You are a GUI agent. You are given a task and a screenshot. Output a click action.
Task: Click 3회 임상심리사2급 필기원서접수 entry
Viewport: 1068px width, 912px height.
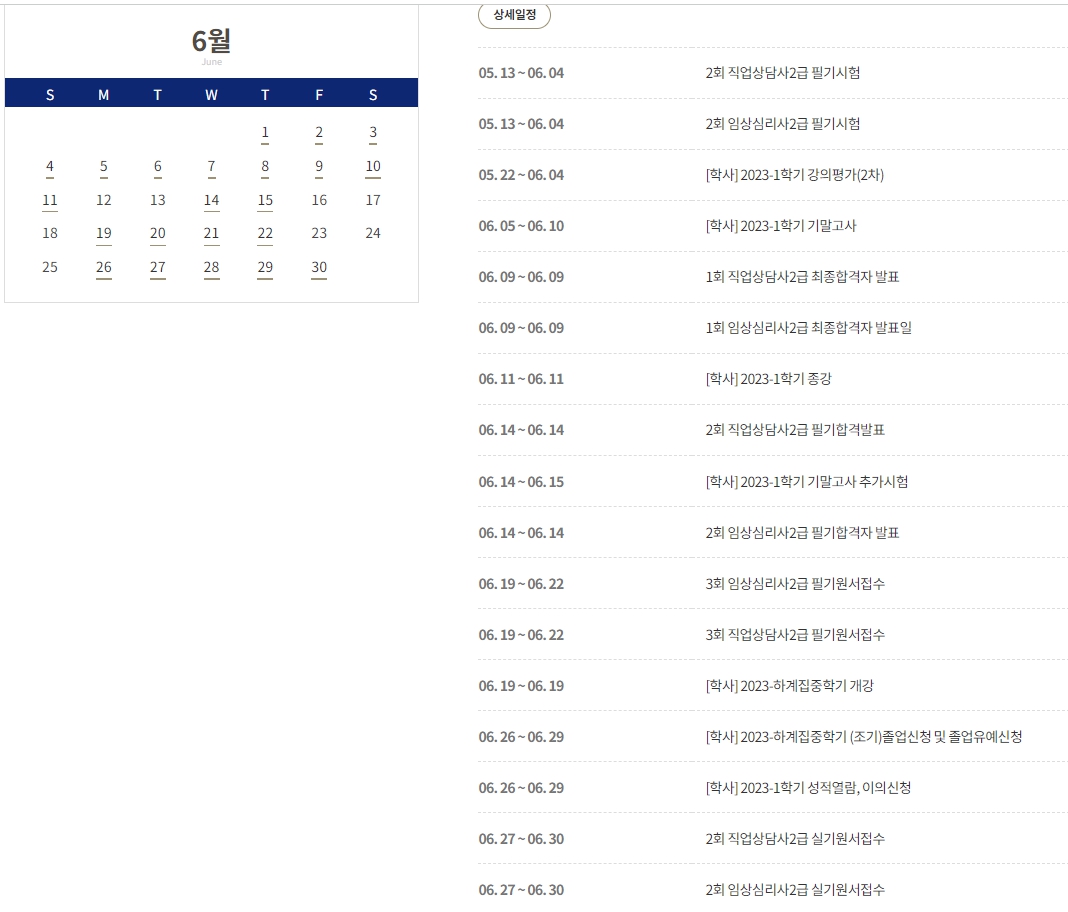[x=794, y=584]
